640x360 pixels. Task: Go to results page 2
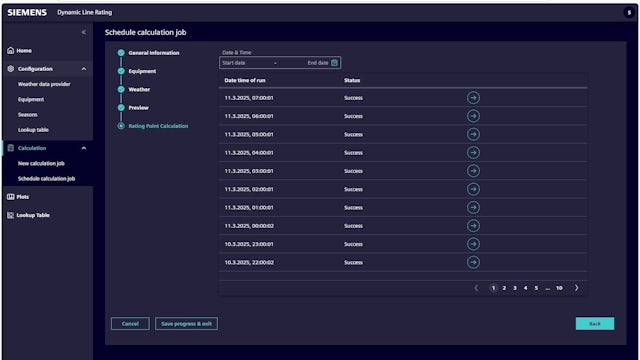click(504, 288)
